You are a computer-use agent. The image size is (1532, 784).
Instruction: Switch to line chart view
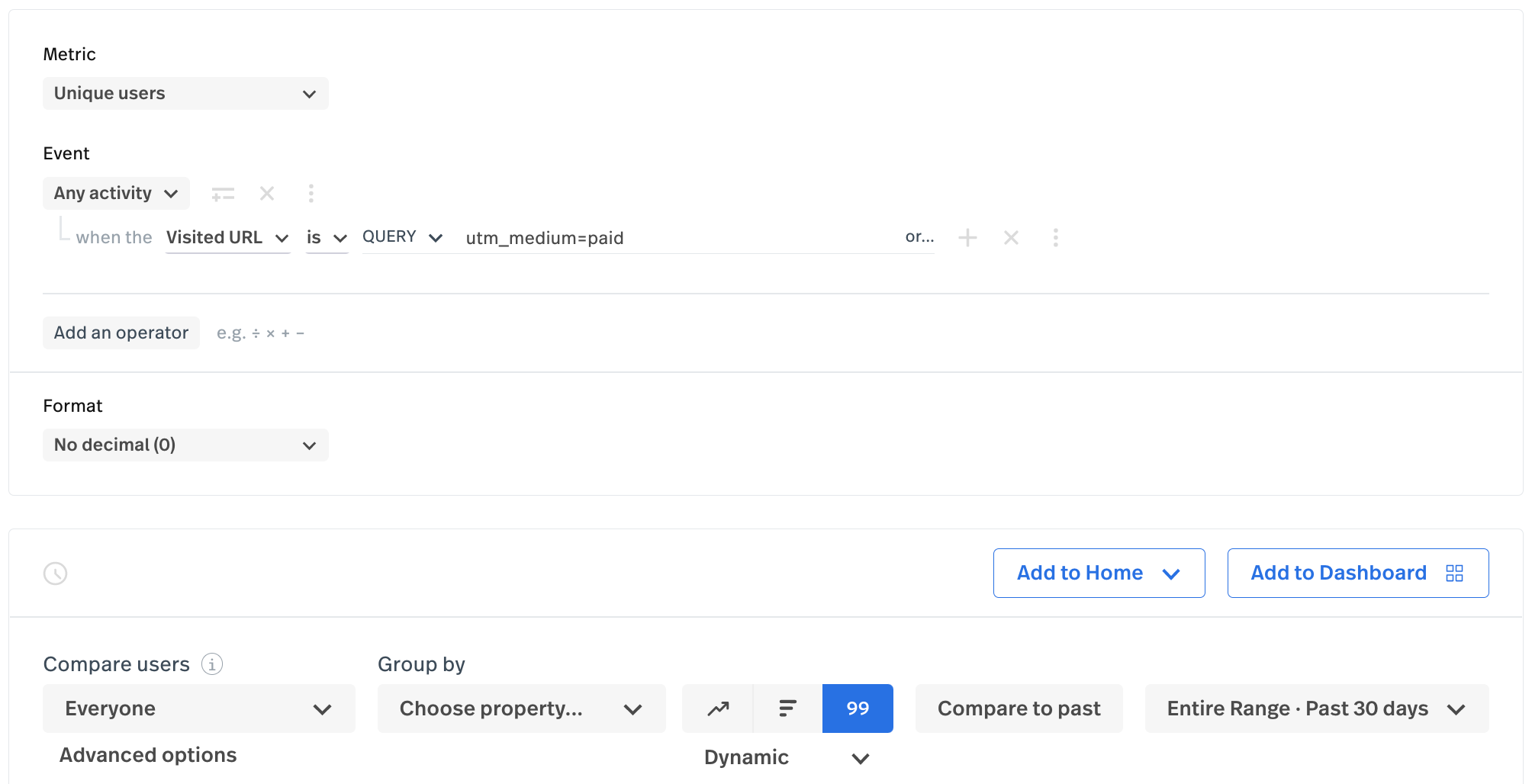(x=718, y=708)
